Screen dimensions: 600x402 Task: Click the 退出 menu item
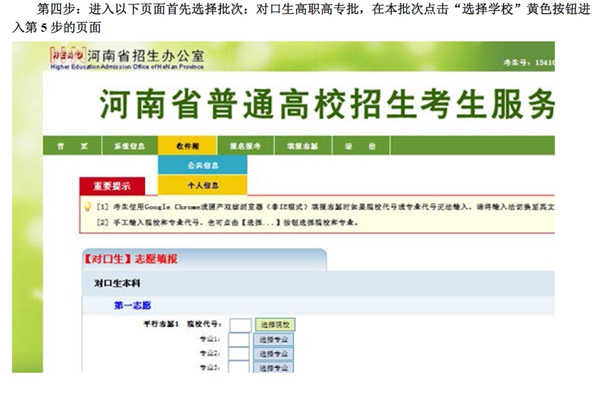click(360, 146)
